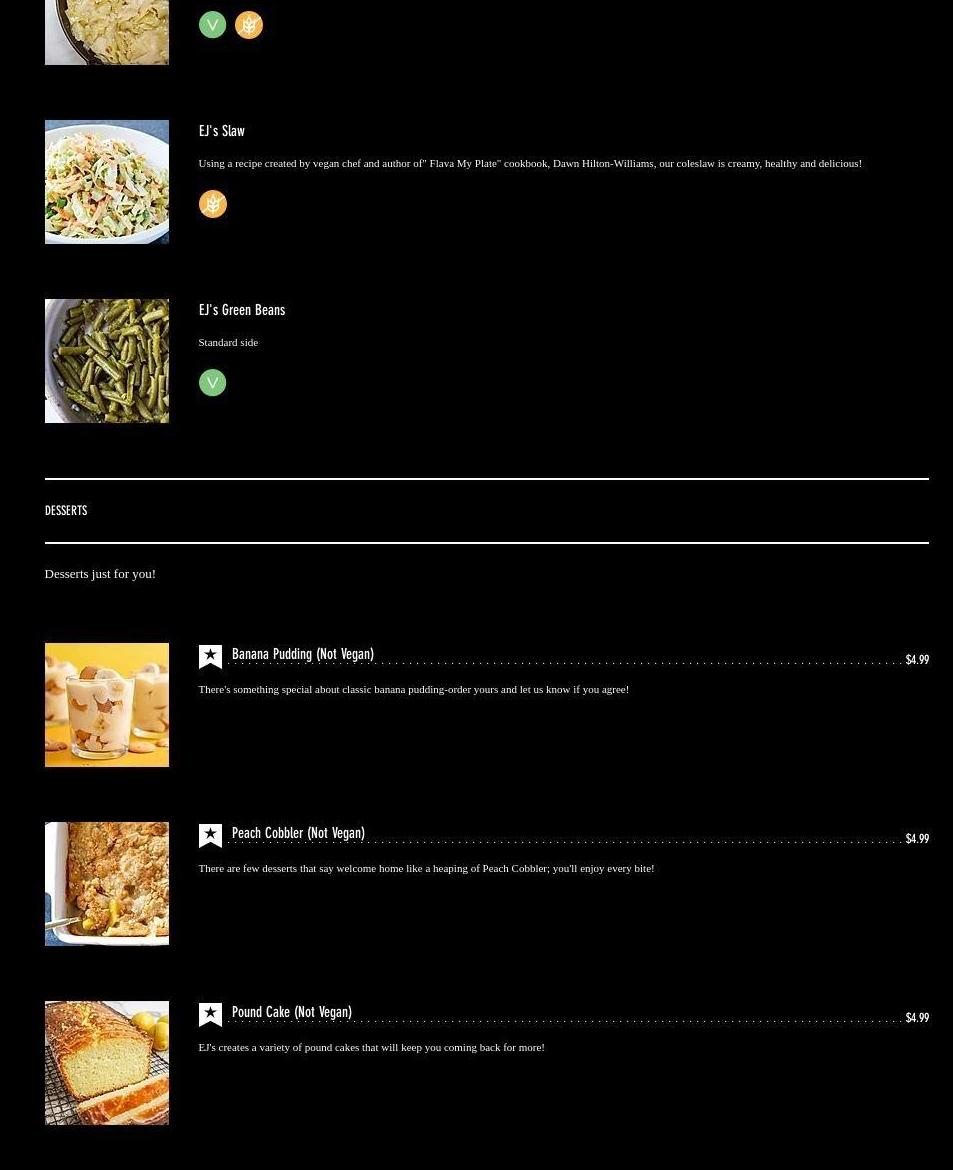
Task: Click the orange gluten-free wheat icon under EJ's Slaw
Action: [213, 204]
